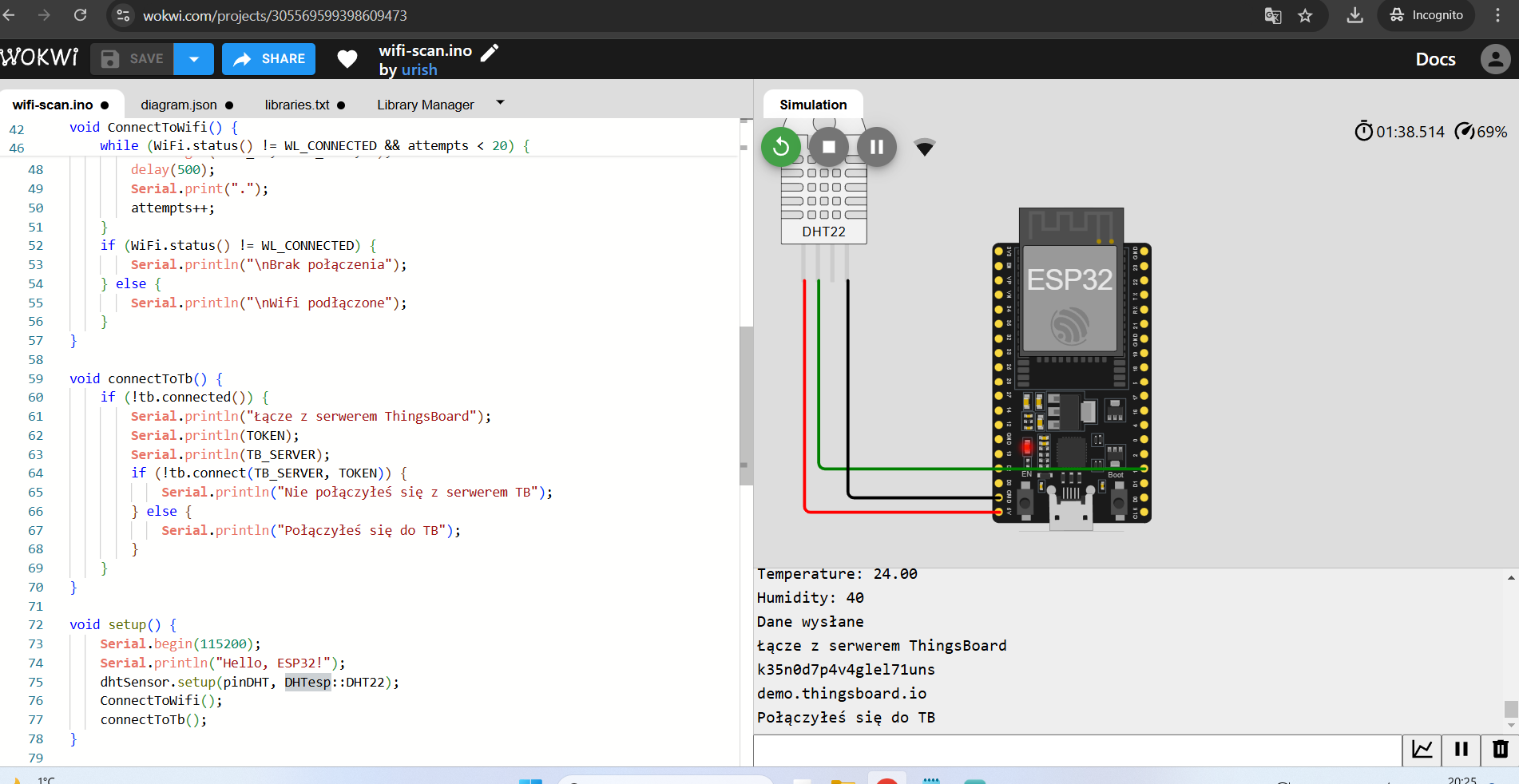The width and height of the screenshot is (1519, 784).
Task: Pause the simulation
Action: coord(877,147)
